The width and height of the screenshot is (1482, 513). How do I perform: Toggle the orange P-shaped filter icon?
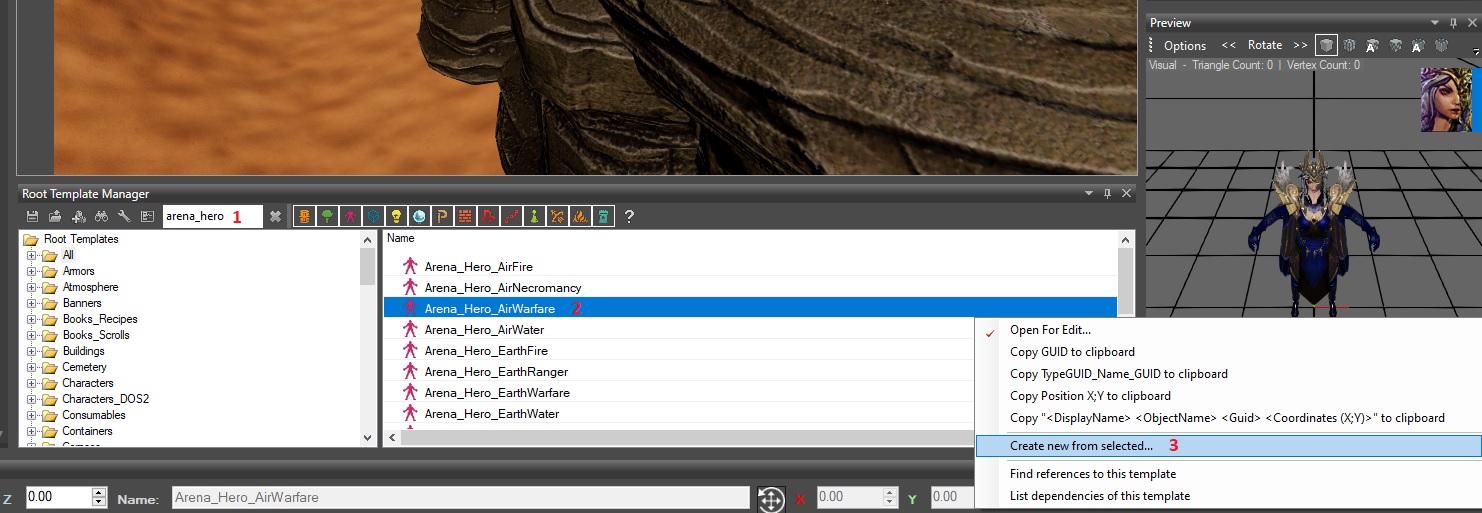441,216
